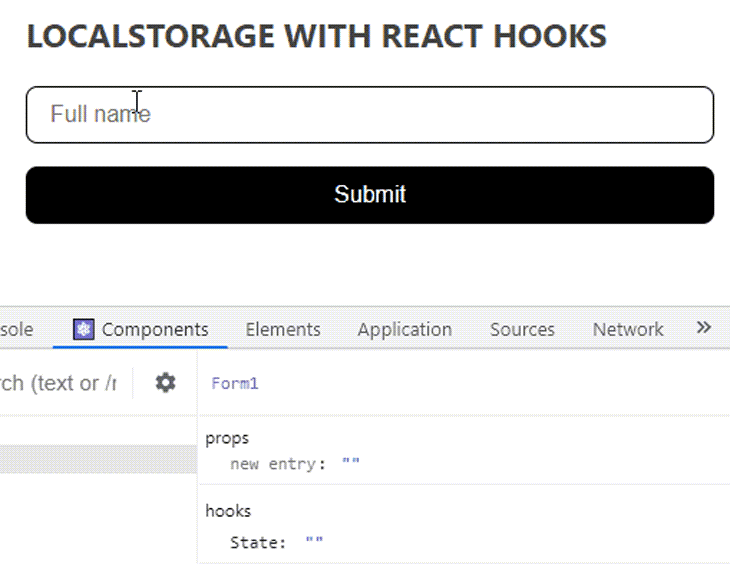Viewport: 730px width, 564px height.
Task: Show more DevTools tabs chevron
Action: [703, 328]
